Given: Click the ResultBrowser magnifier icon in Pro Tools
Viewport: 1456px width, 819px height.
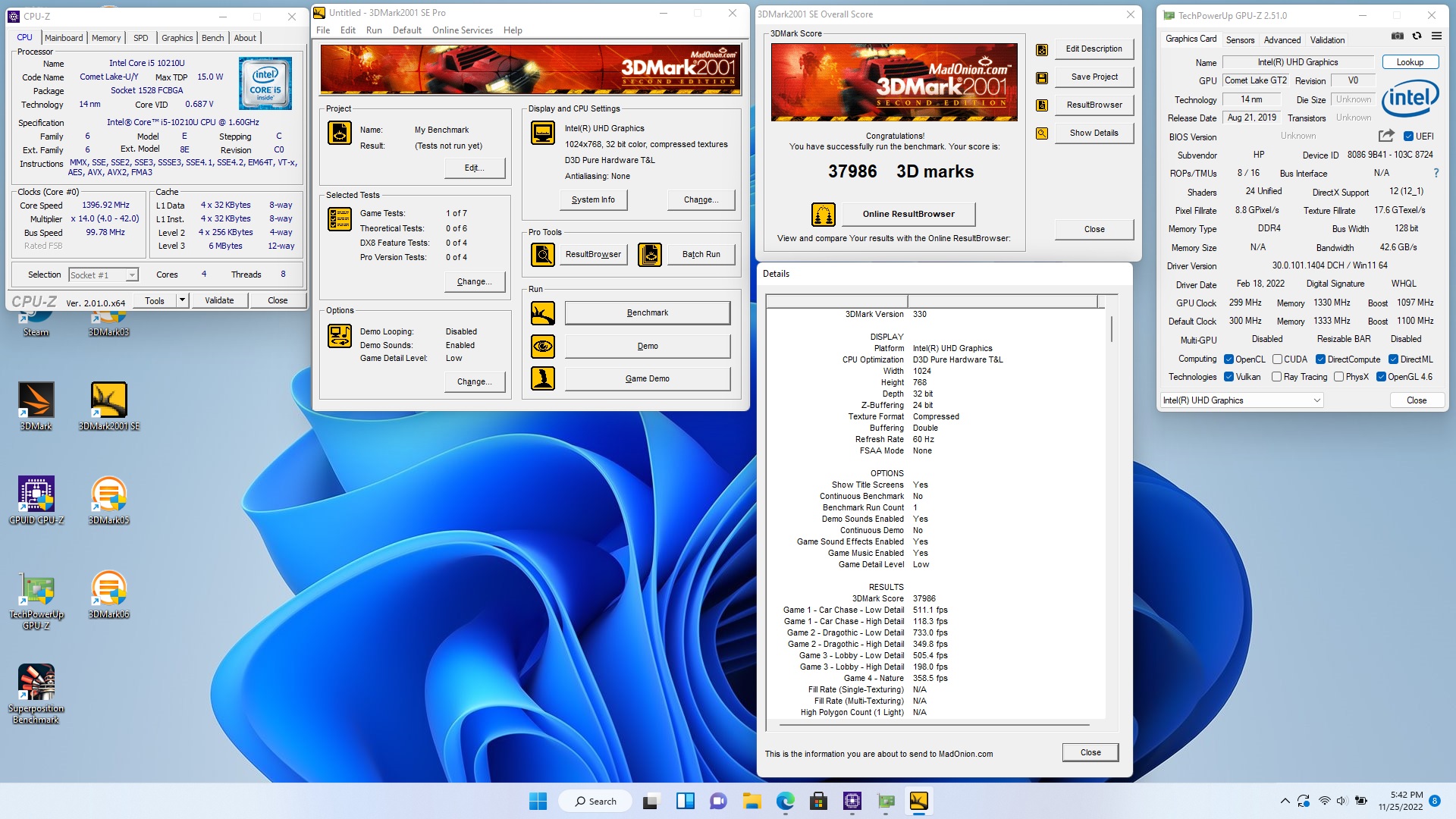Looking at the screenshot, I should (543, 255).
